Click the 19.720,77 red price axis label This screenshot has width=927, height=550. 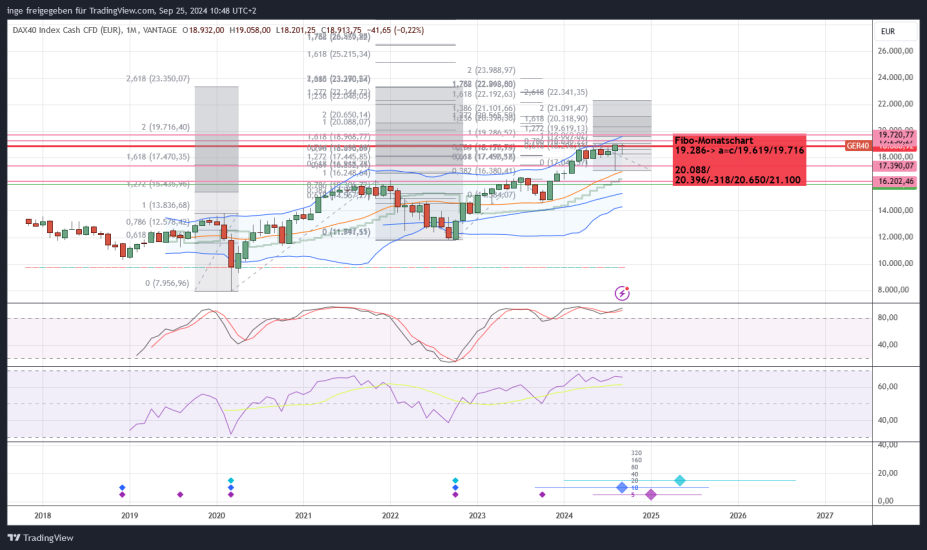[x=896, y=134]
